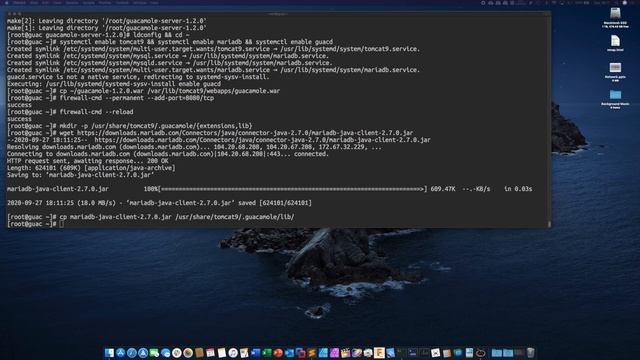Viewport: 640px width, 360px height.
Task: Open the Apple menu
Action: tap(6, 2)
